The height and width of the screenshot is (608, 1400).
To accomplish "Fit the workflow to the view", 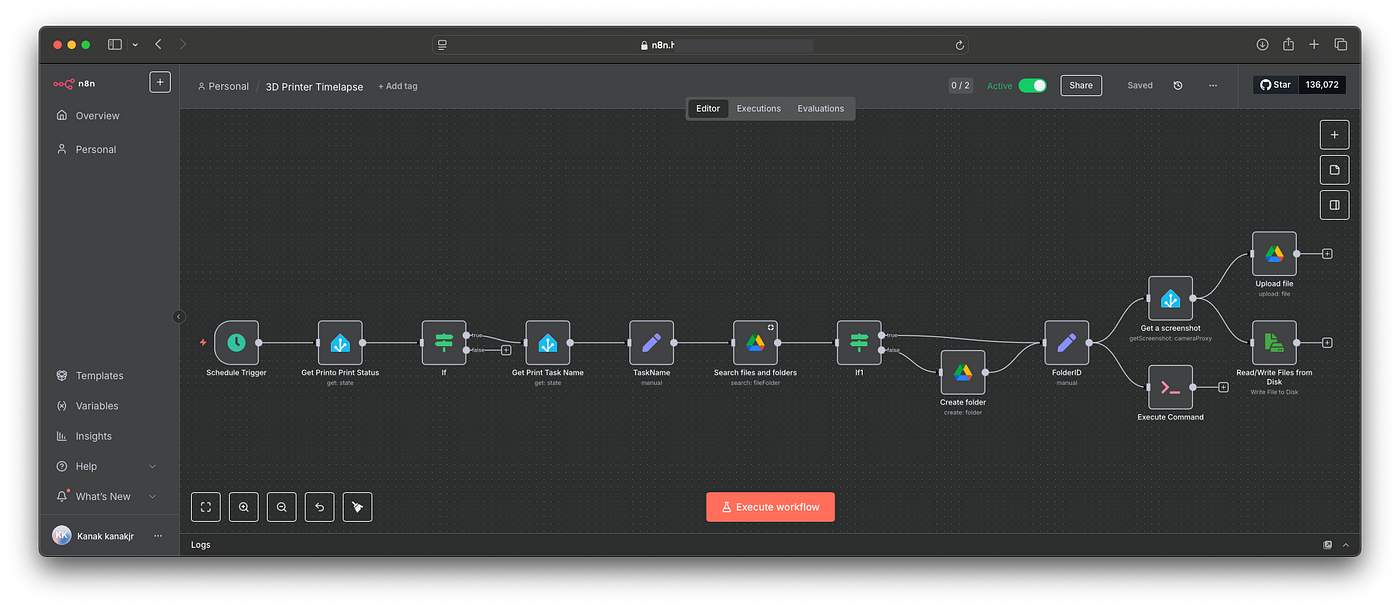I will (205, 507).
